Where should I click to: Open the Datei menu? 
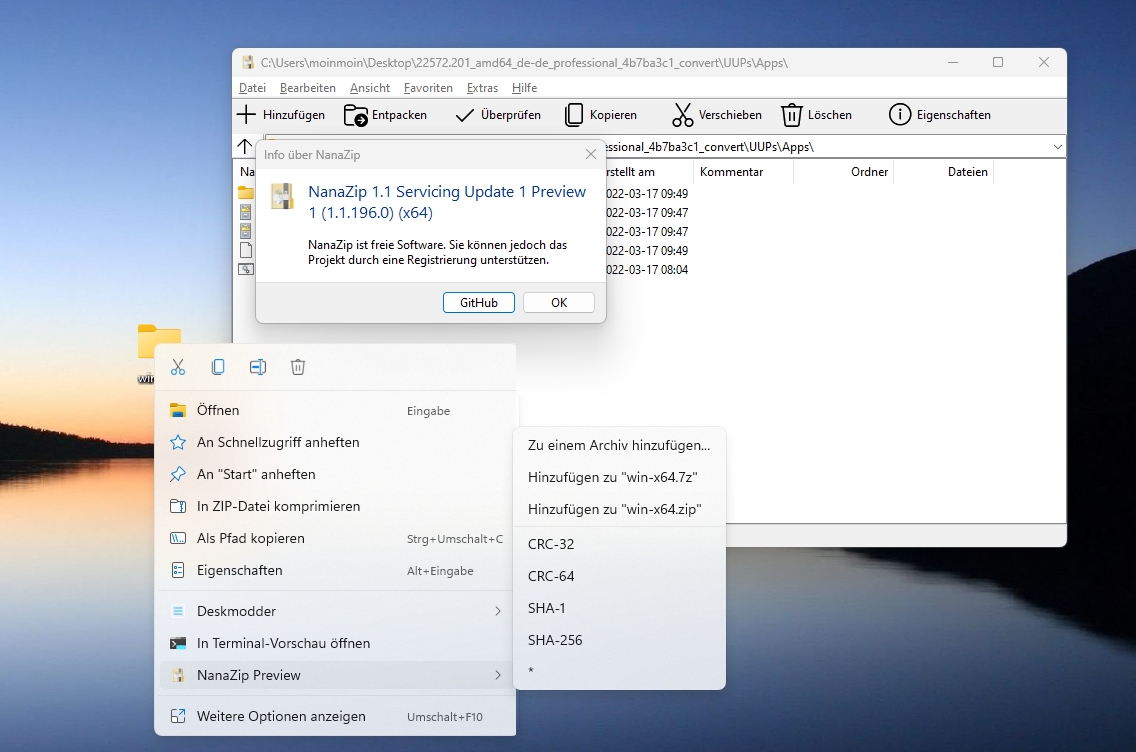tap(252, 88)
